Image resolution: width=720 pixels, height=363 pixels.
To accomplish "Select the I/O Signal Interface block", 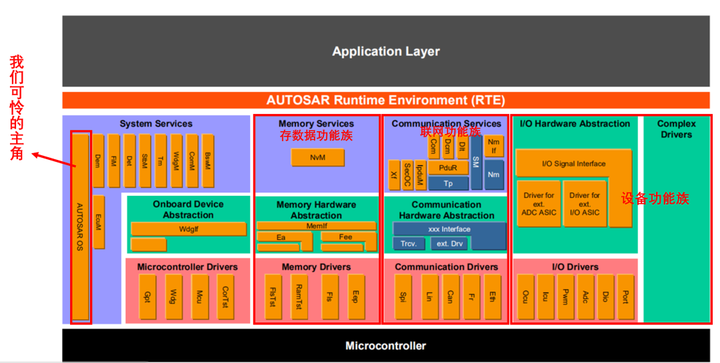I will [574, 163].
